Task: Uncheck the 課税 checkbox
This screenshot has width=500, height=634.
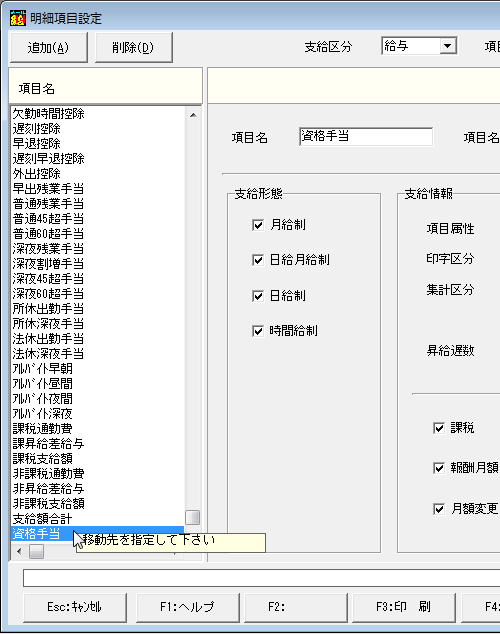Action: click(439, 428)
